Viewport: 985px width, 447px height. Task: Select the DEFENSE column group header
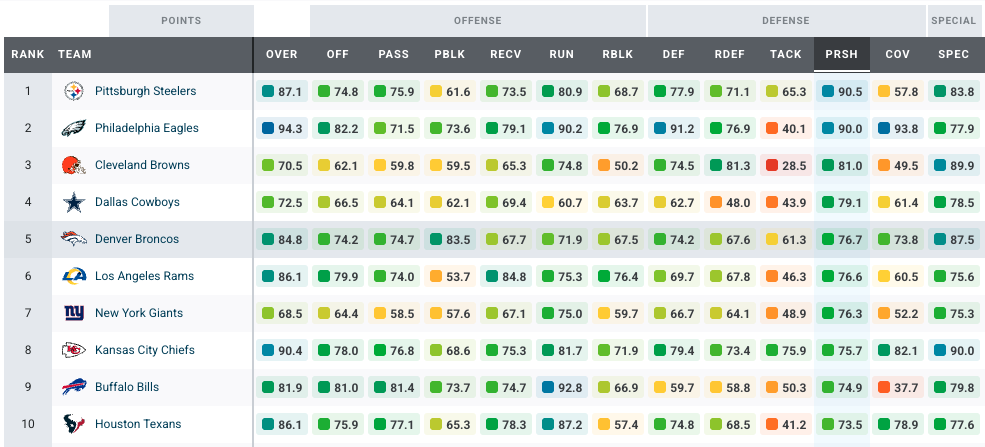tap(786, 21)
